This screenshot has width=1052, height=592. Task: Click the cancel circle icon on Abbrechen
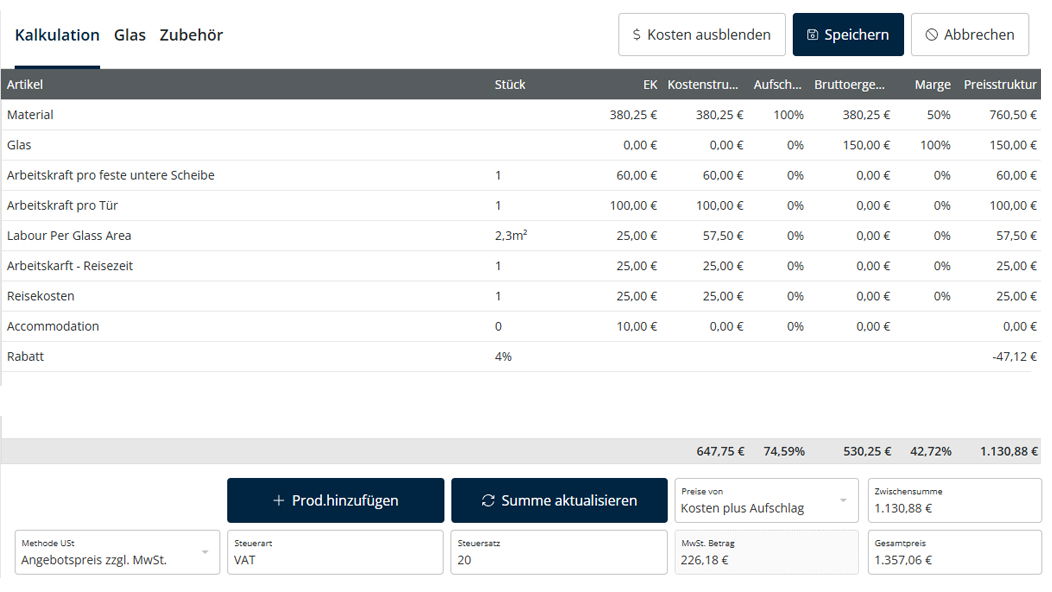click(x=931, y=35)
